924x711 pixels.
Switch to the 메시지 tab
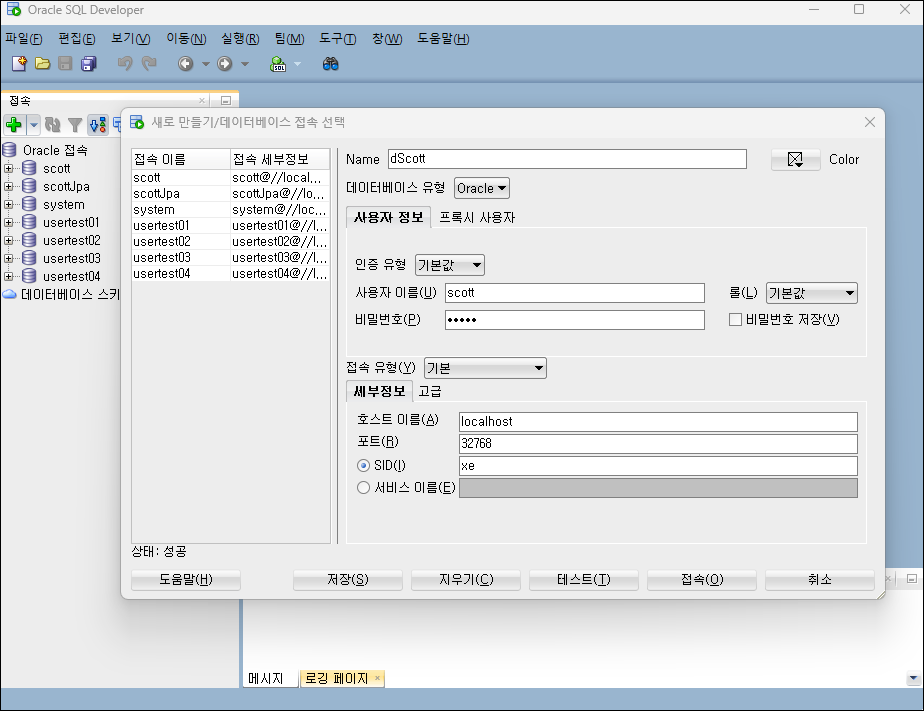tap(266, 678)
